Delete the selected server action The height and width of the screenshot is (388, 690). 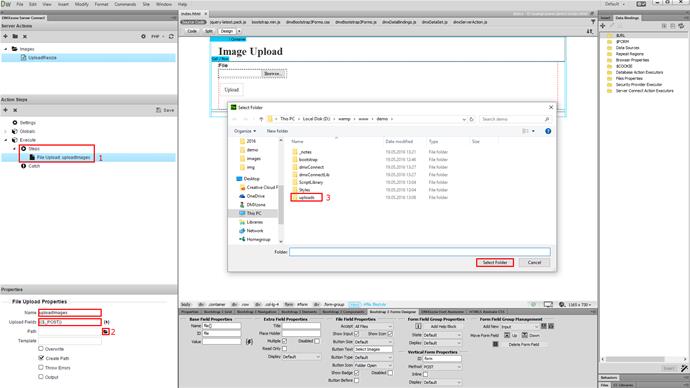pos(25,36)
